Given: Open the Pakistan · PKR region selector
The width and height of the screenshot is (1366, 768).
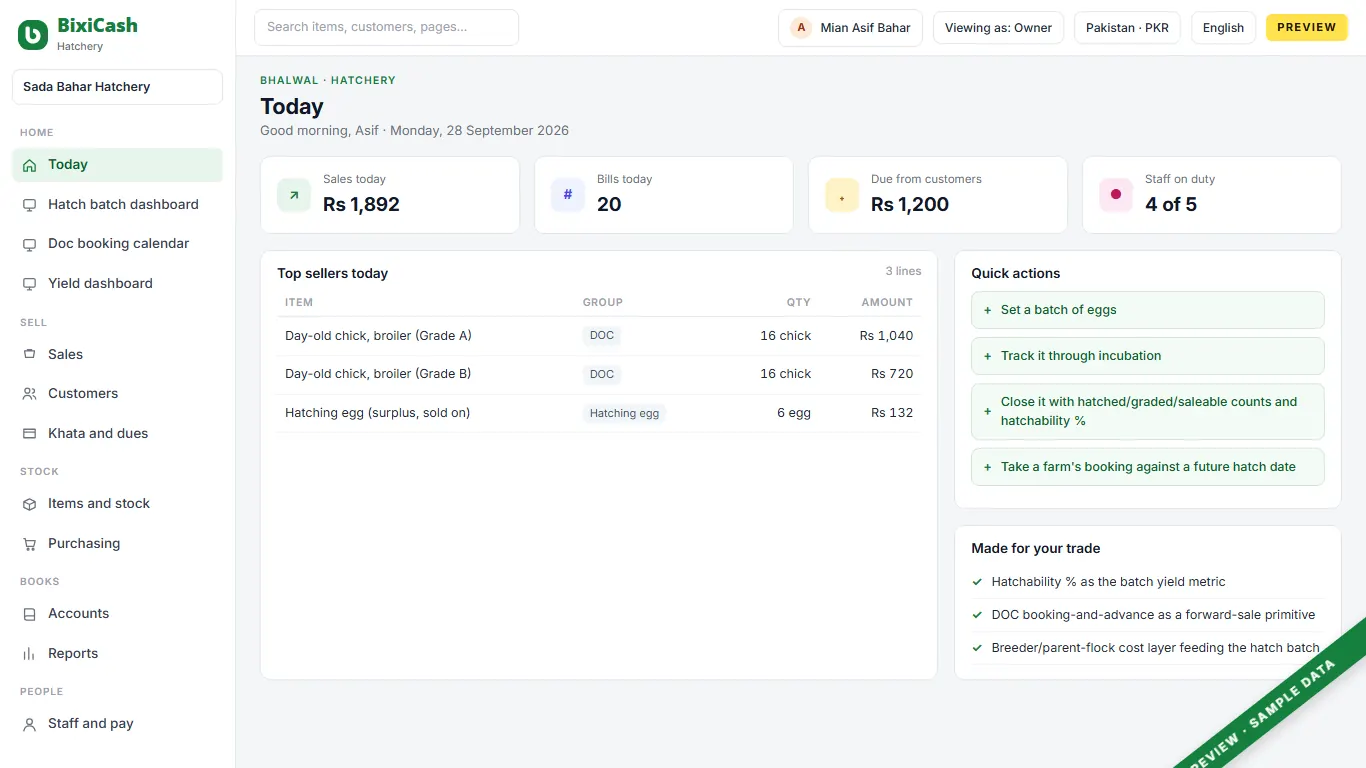Looking at the screenshot, I should tap(1127, 28).
